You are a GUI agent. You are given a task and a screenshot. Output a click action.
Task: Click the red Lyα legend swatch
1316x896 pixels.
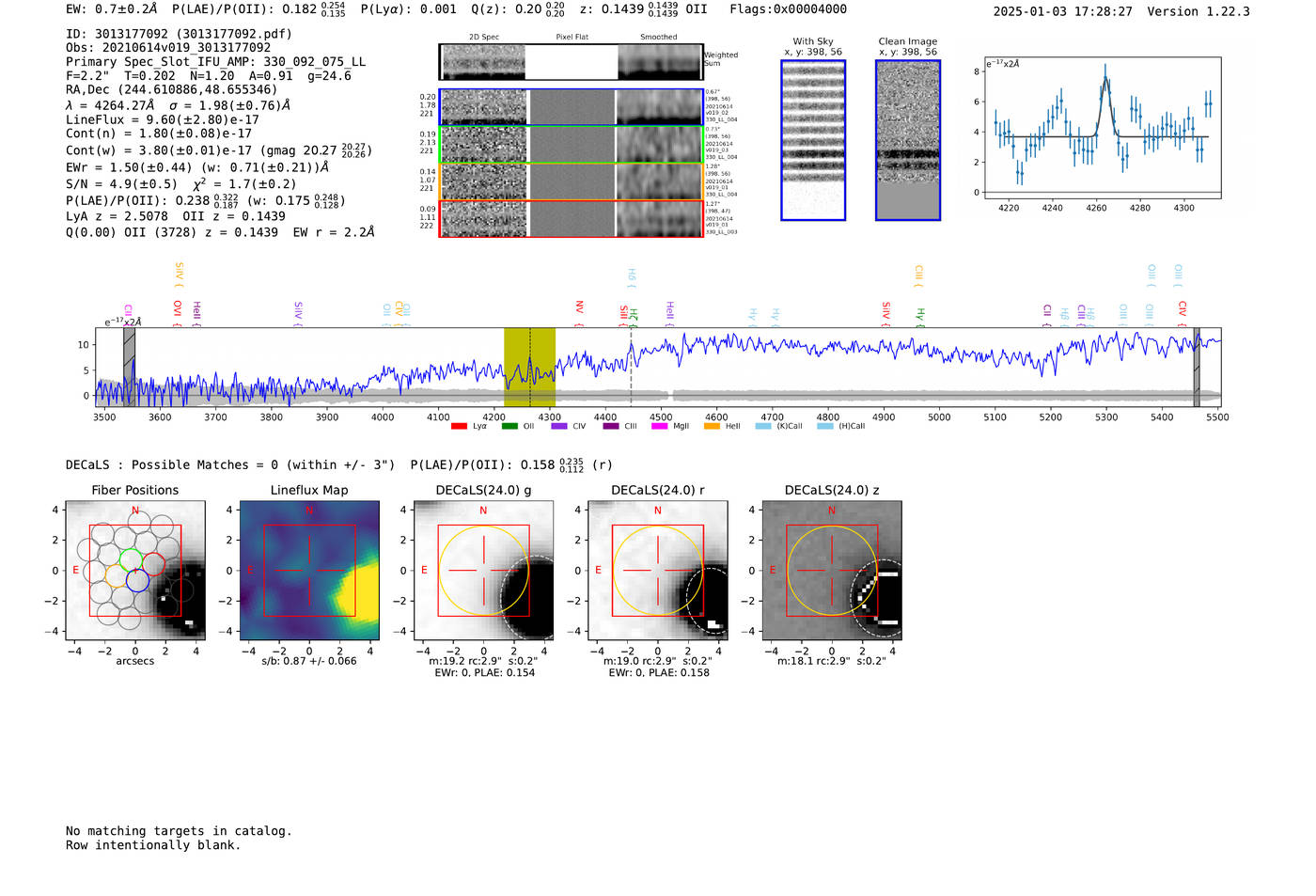coord(459,427)
